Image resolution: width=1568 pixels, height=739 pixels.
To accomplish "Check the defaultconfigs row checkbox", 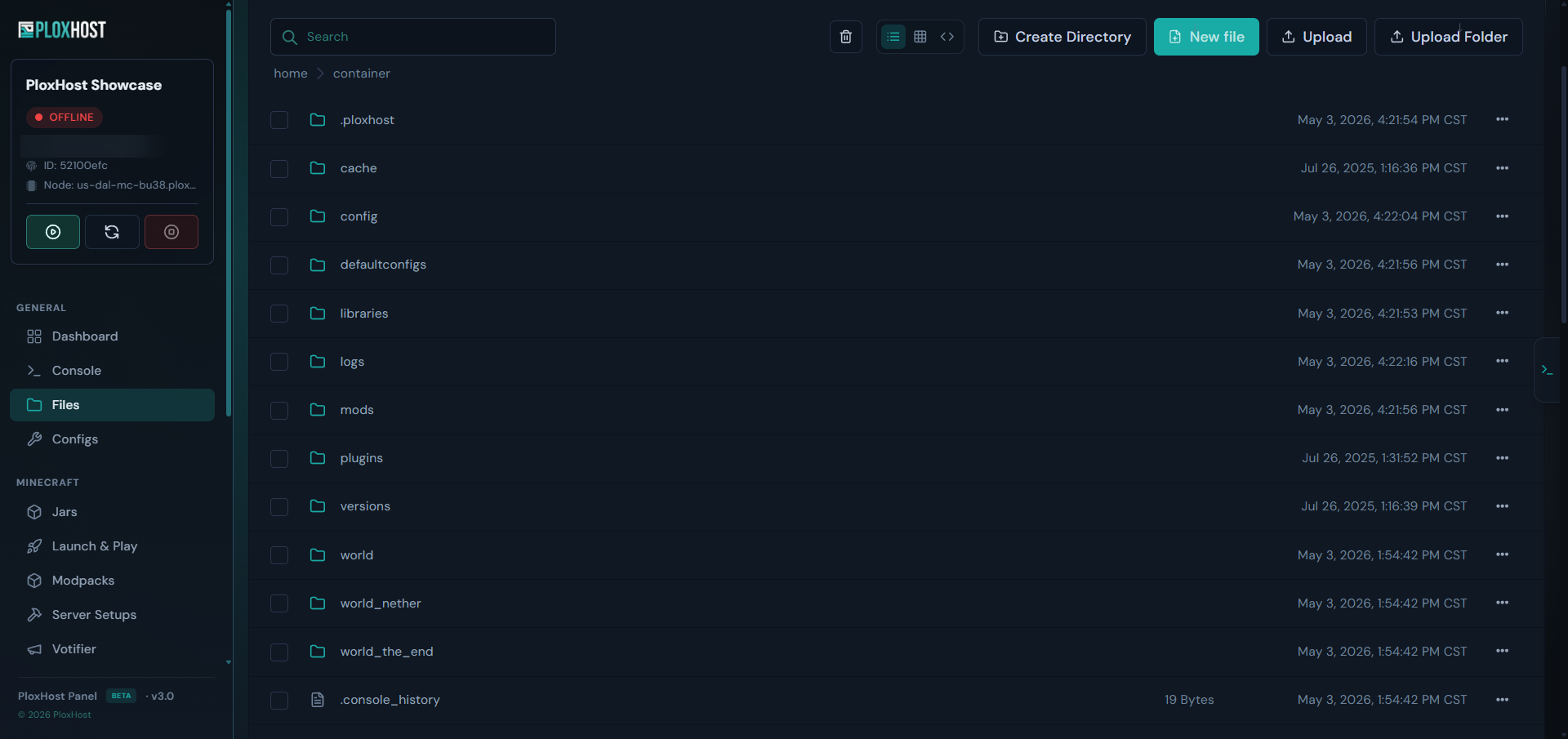I will 279,265.
